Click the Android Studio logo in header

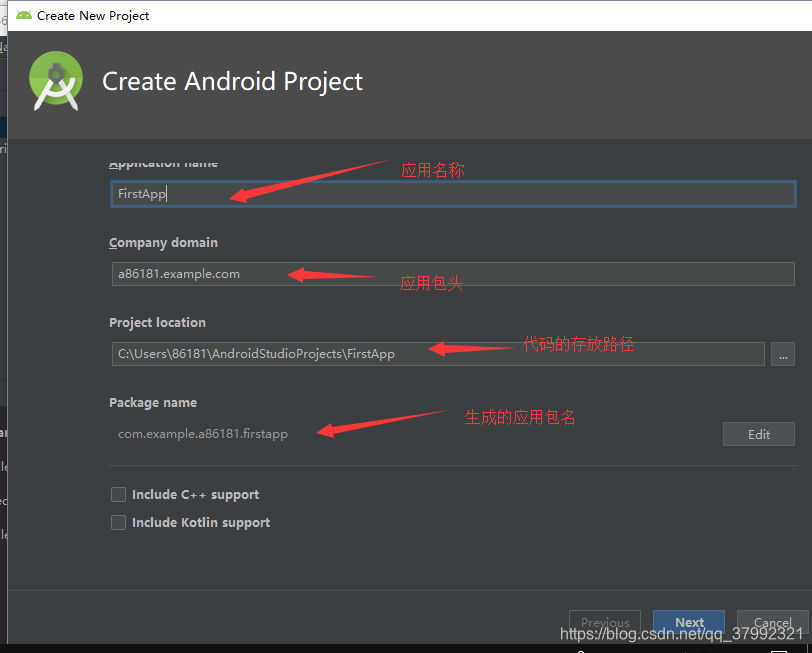pyautogui.click(x=56, y=81)
